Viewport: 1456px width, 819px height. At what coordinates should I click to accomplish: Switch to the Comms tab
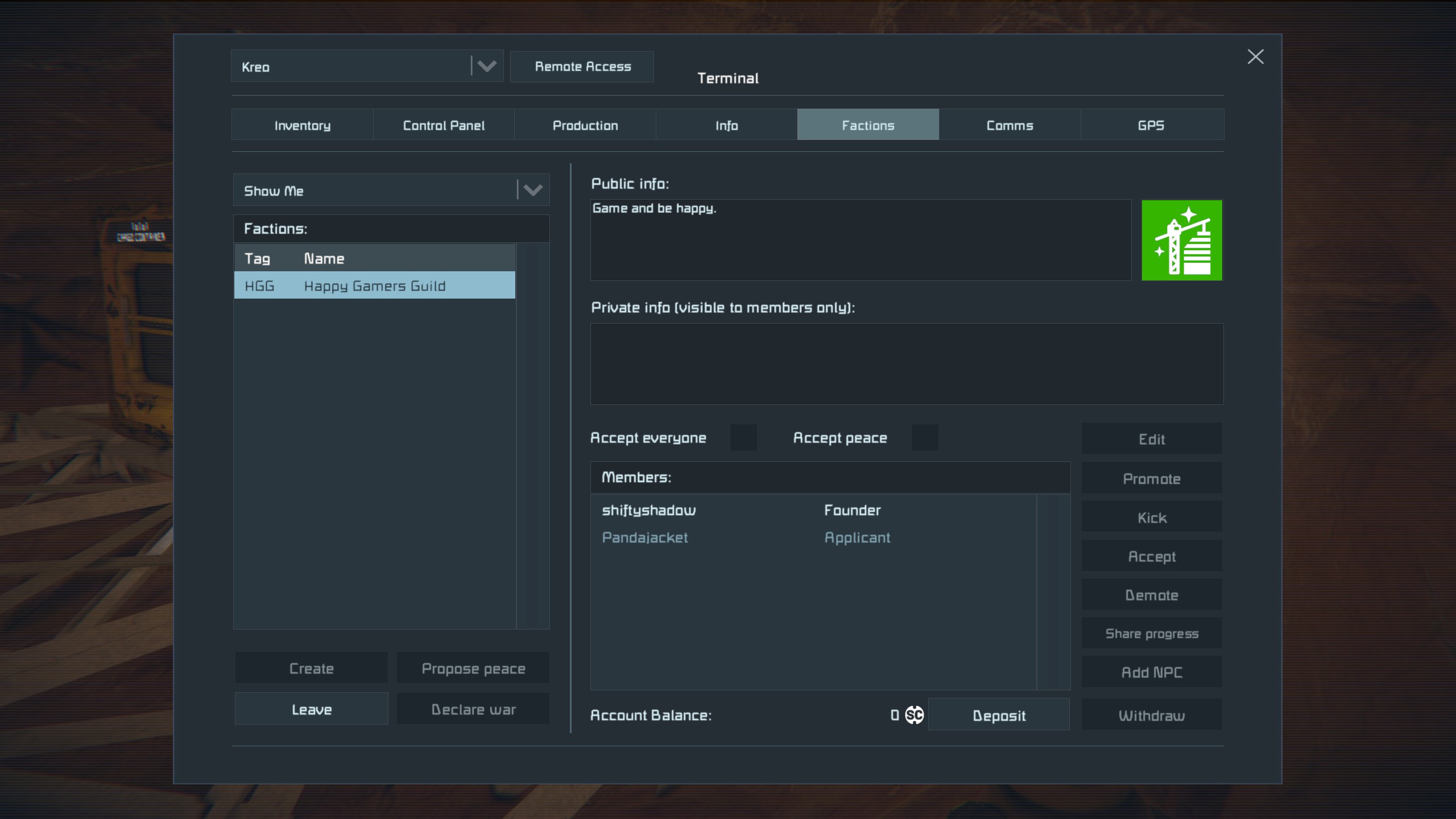[x=1010, y=125]
